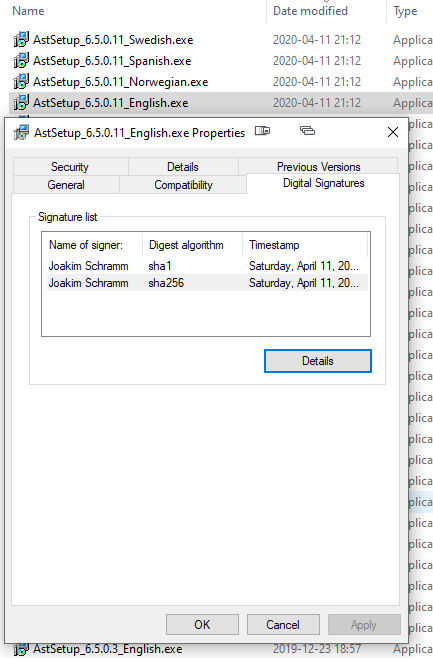Viewport: 433px width, 658px height.
Task: Click the date modified of Swedish.exe
Action: [317, 40]
